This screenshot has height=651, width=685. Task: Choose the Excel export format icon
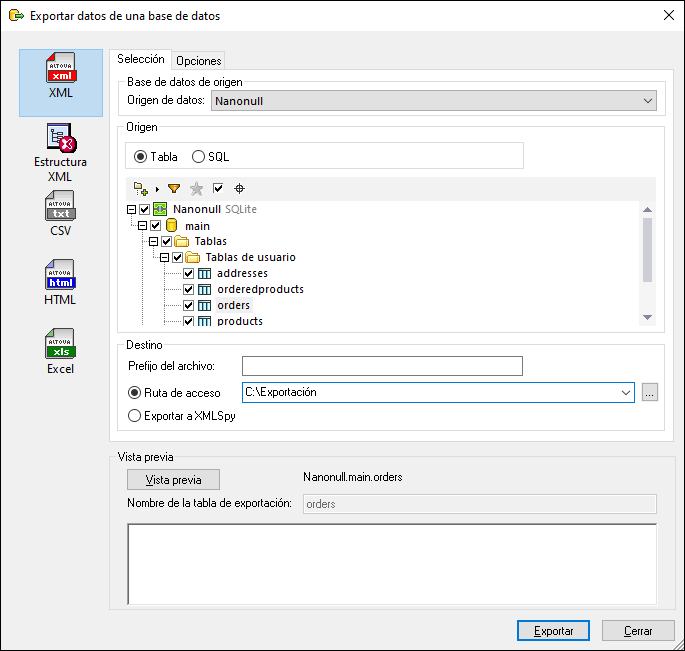click(60, 351)
